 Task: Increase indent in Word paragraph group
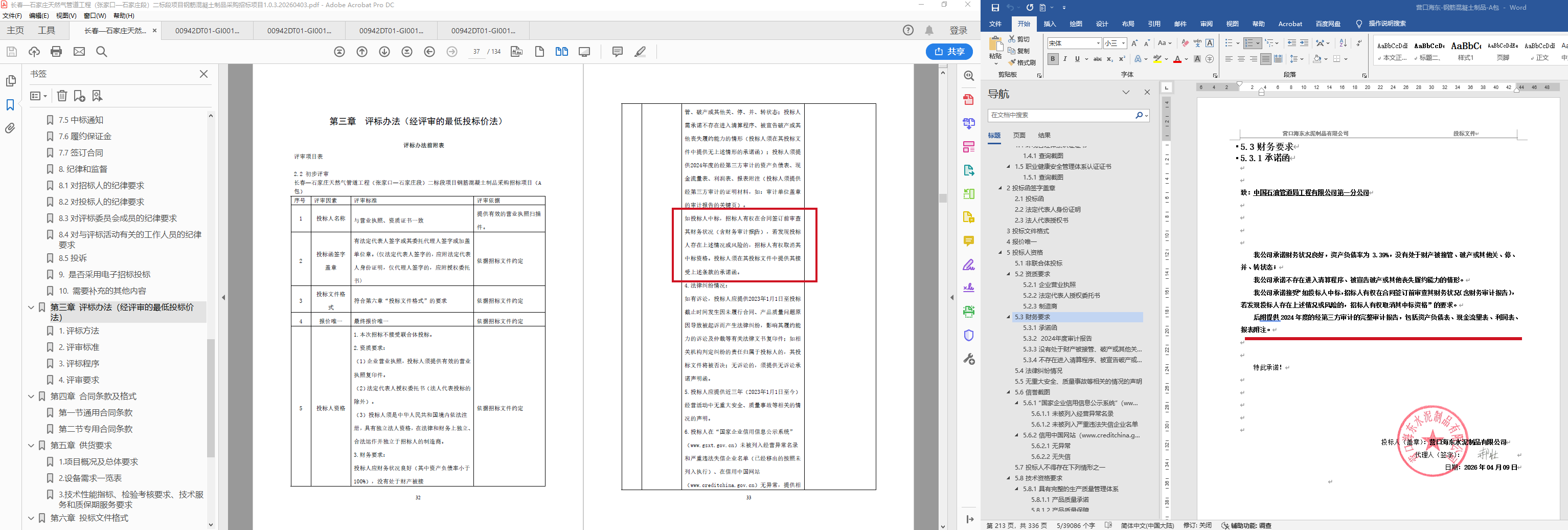[x=1304, y=42]
